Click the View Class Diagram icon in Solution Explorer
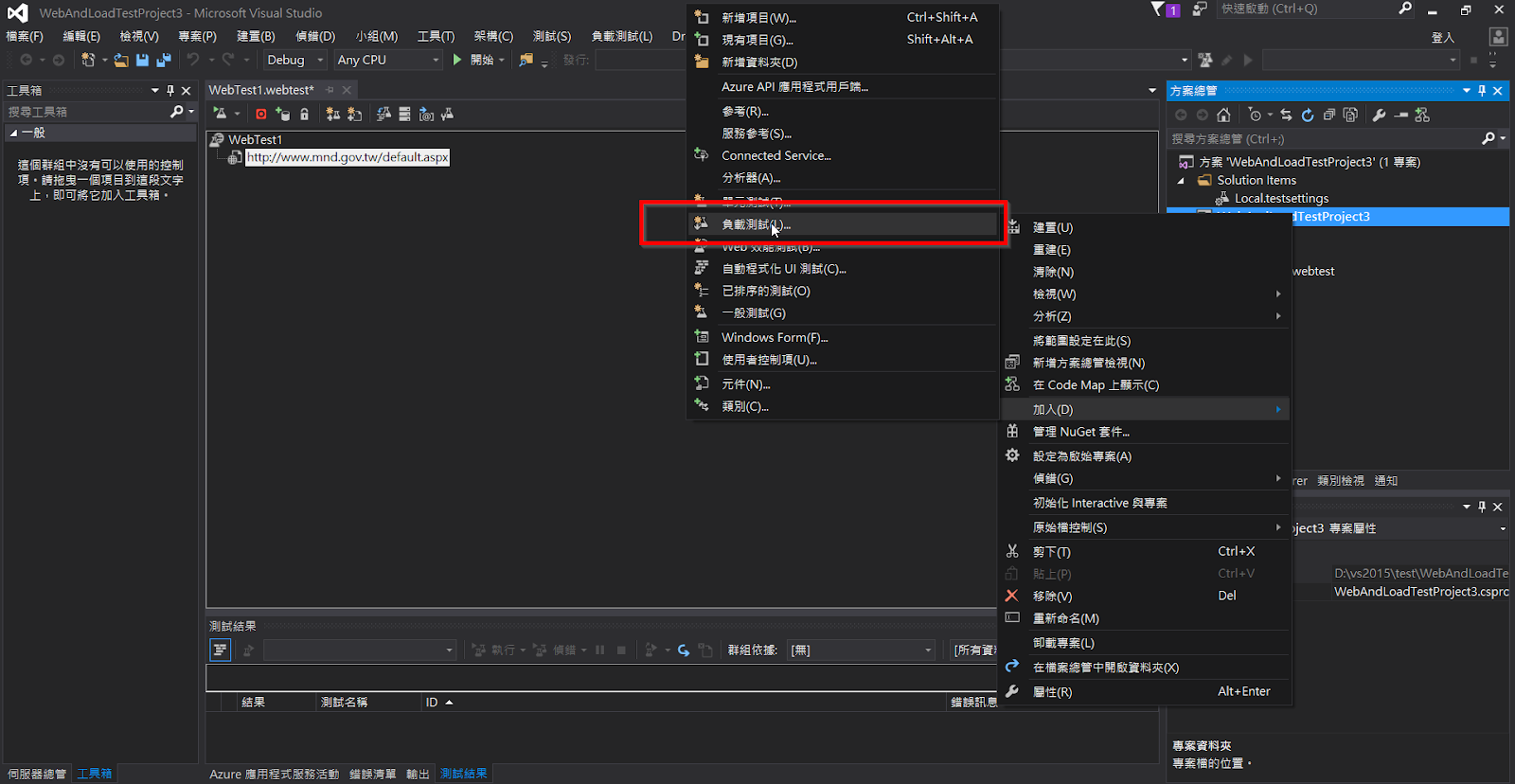 pos(1422,115)
